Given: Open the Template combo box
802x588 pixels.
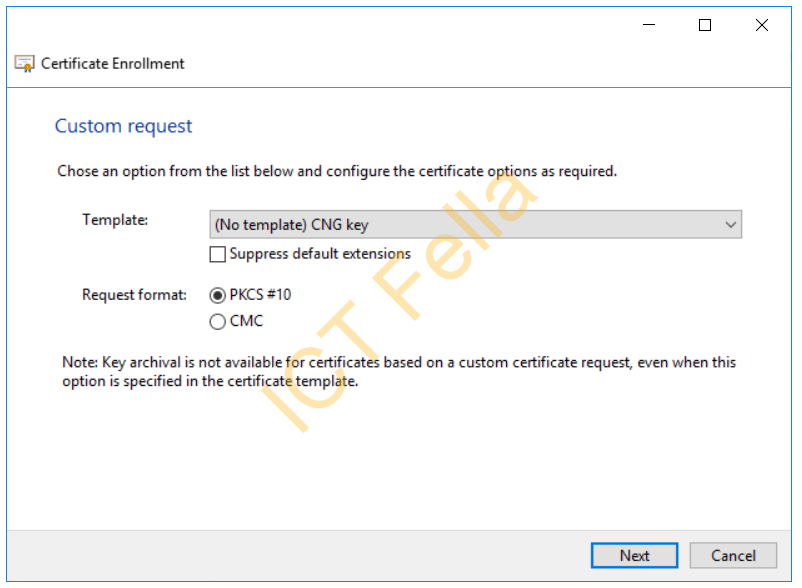Looking at the screenshot, I should click(x=475, y=224).
